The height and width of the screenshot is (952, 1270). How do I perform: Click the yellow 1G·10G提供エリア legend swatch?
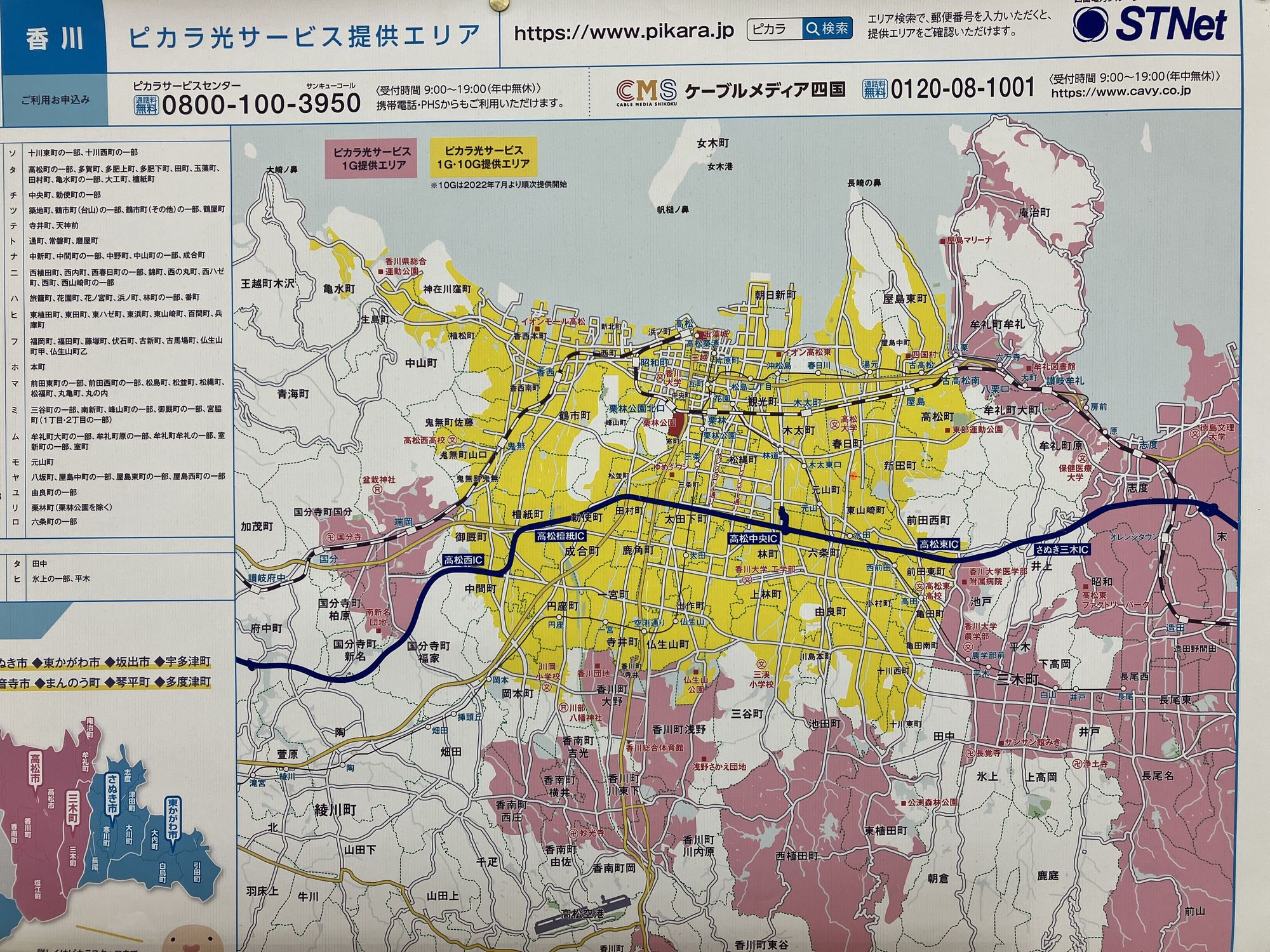coord(483,157)
